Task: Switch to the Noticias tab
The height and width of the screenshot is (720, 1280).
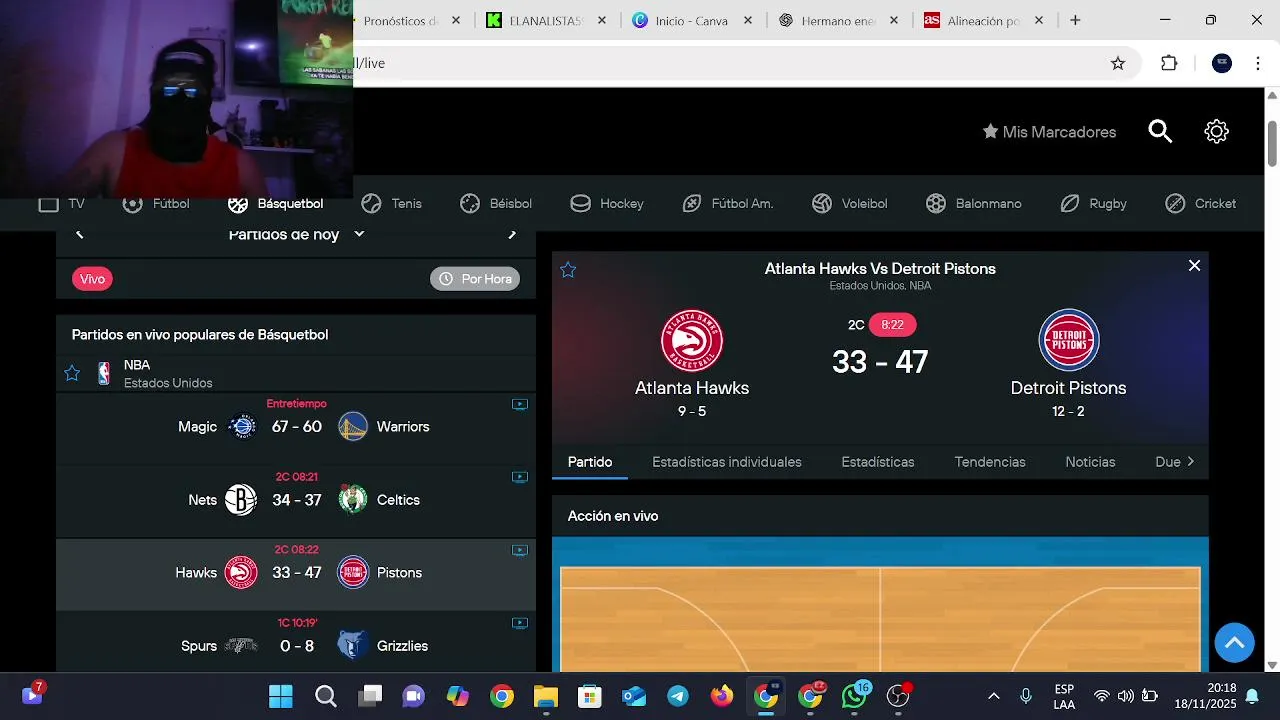Action: pyautogui.click(x=1090, y=462)
